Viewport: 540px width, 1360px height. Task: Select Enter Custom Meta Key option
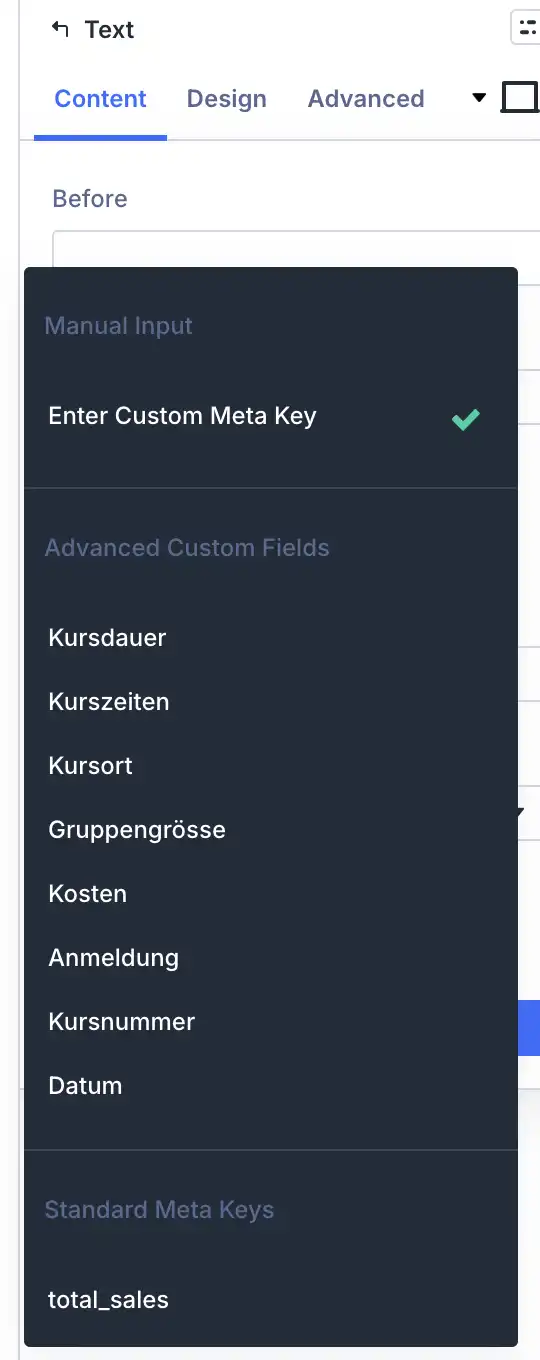[271, 417]
